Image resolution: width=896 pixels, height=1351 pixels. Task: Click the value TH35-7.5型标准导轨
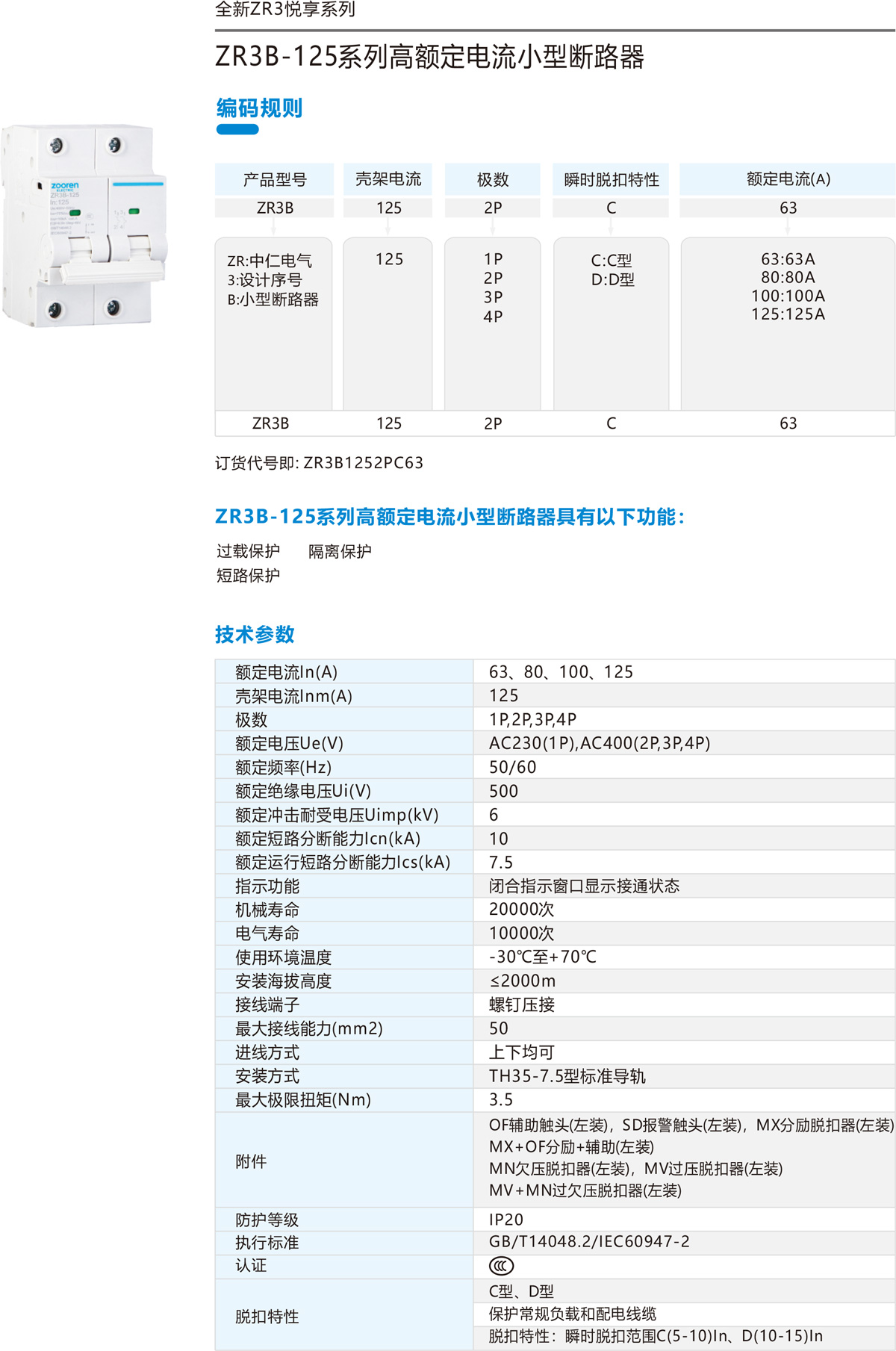(x=567, y=1076)
